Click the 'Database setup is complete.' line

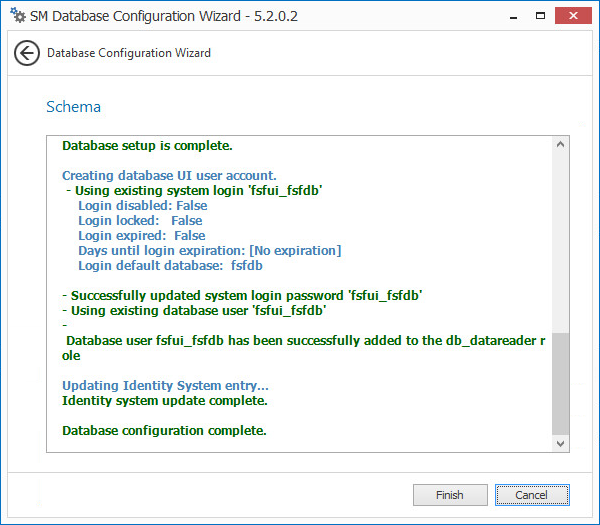click(x=147, y=146)
